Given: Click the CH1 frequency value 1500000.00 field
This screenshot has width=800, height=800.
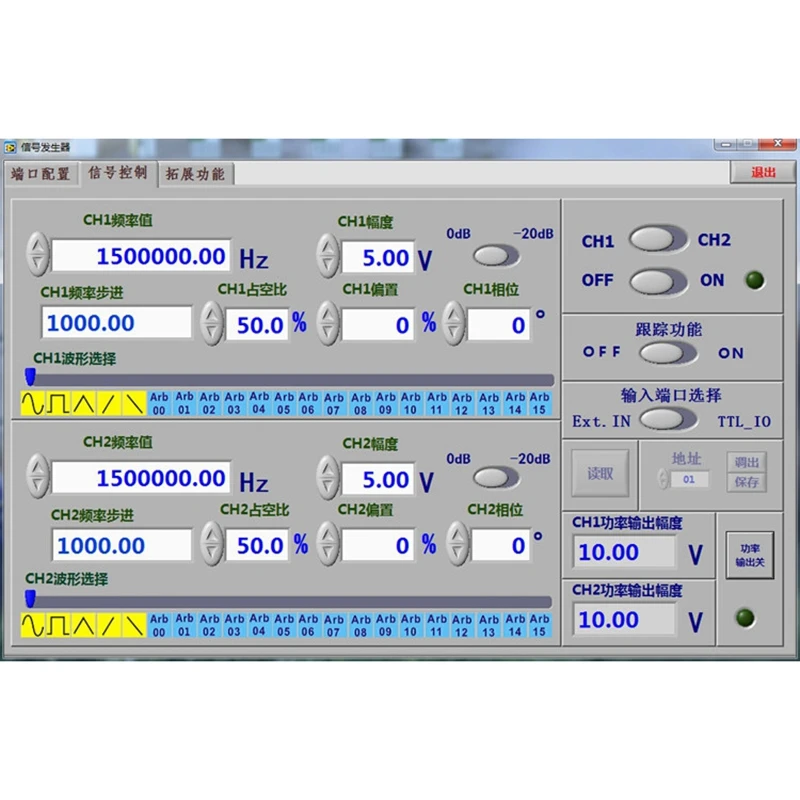Looking at the screenshot, I should 141,256.
